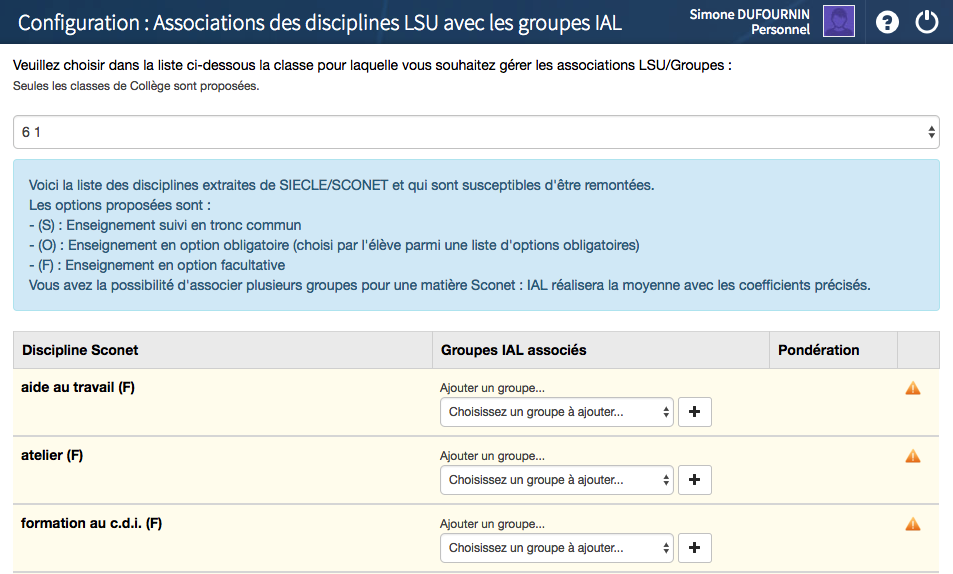Viewport: 953px width, 574px height.
Task: Click the aide au travail (F) discipline label
Action: 78,387
